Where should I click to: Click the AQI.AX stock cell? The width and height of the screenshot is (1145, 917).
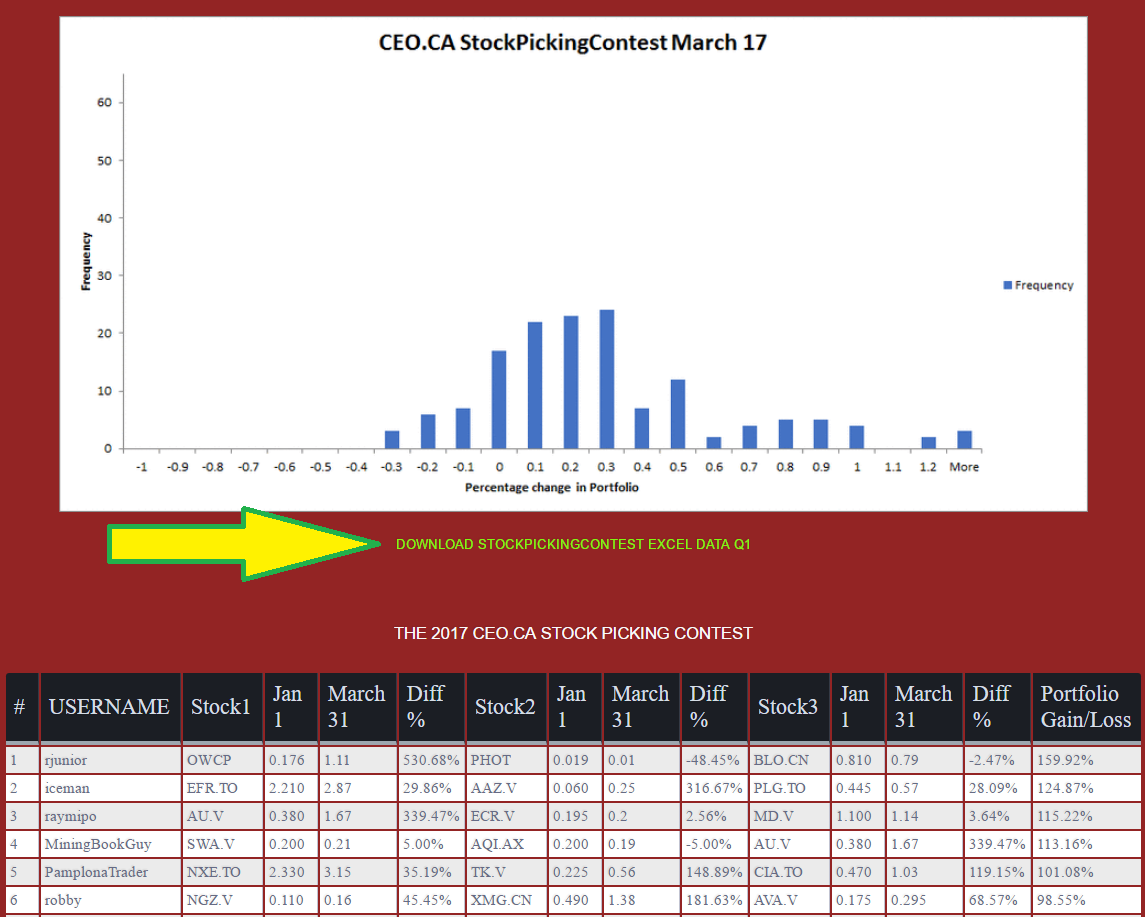(x=506, y=844)
